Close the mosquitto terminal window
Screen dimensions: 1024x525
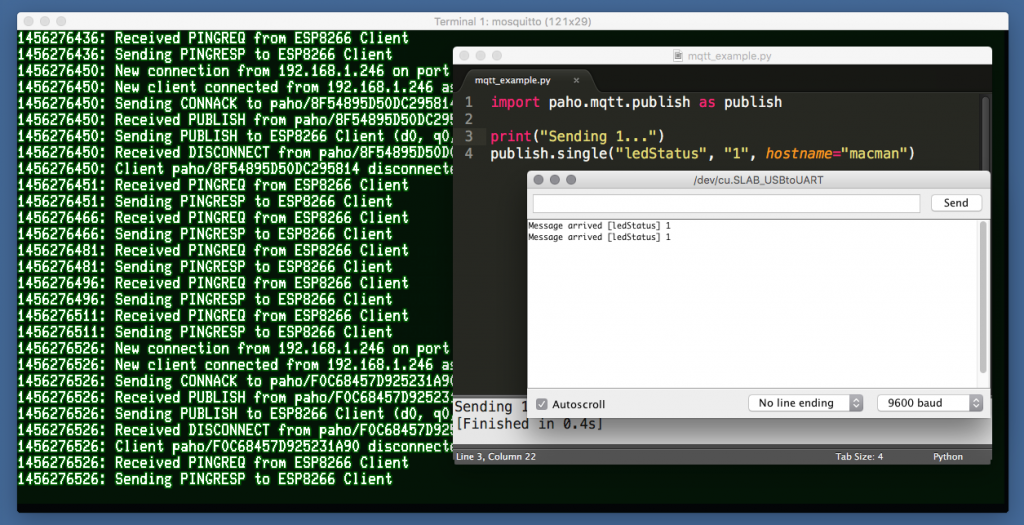click(x=27, y=21)
